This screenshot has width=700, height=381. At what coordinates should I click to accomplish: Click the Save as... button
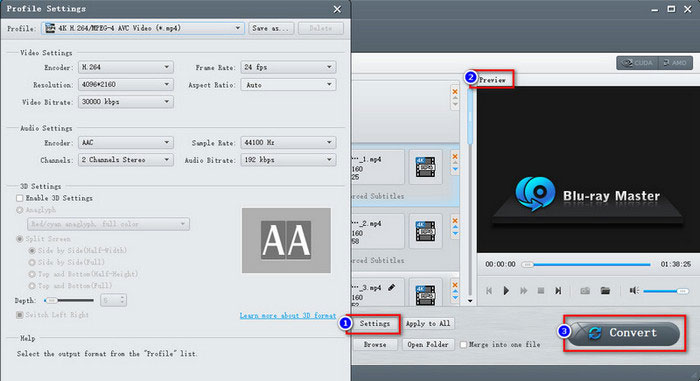(x=271, y=28)
